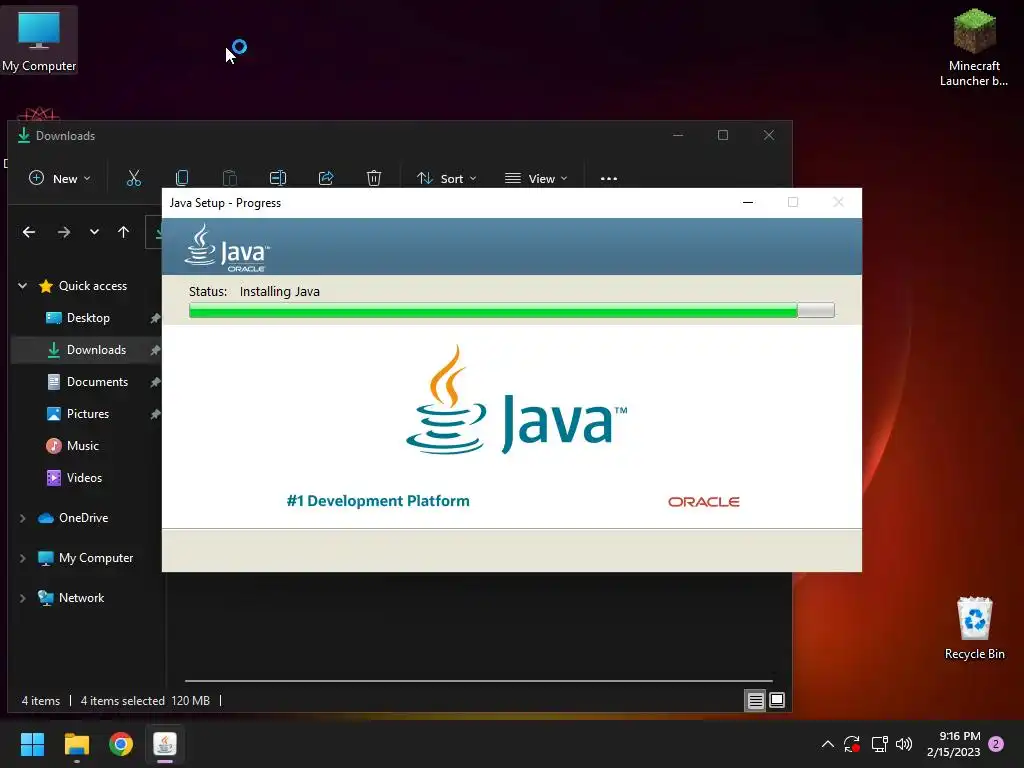Screen dimensions: 1024x768
Task: Expand the OneDrive tree node
Action: click(x=23, y=518)
